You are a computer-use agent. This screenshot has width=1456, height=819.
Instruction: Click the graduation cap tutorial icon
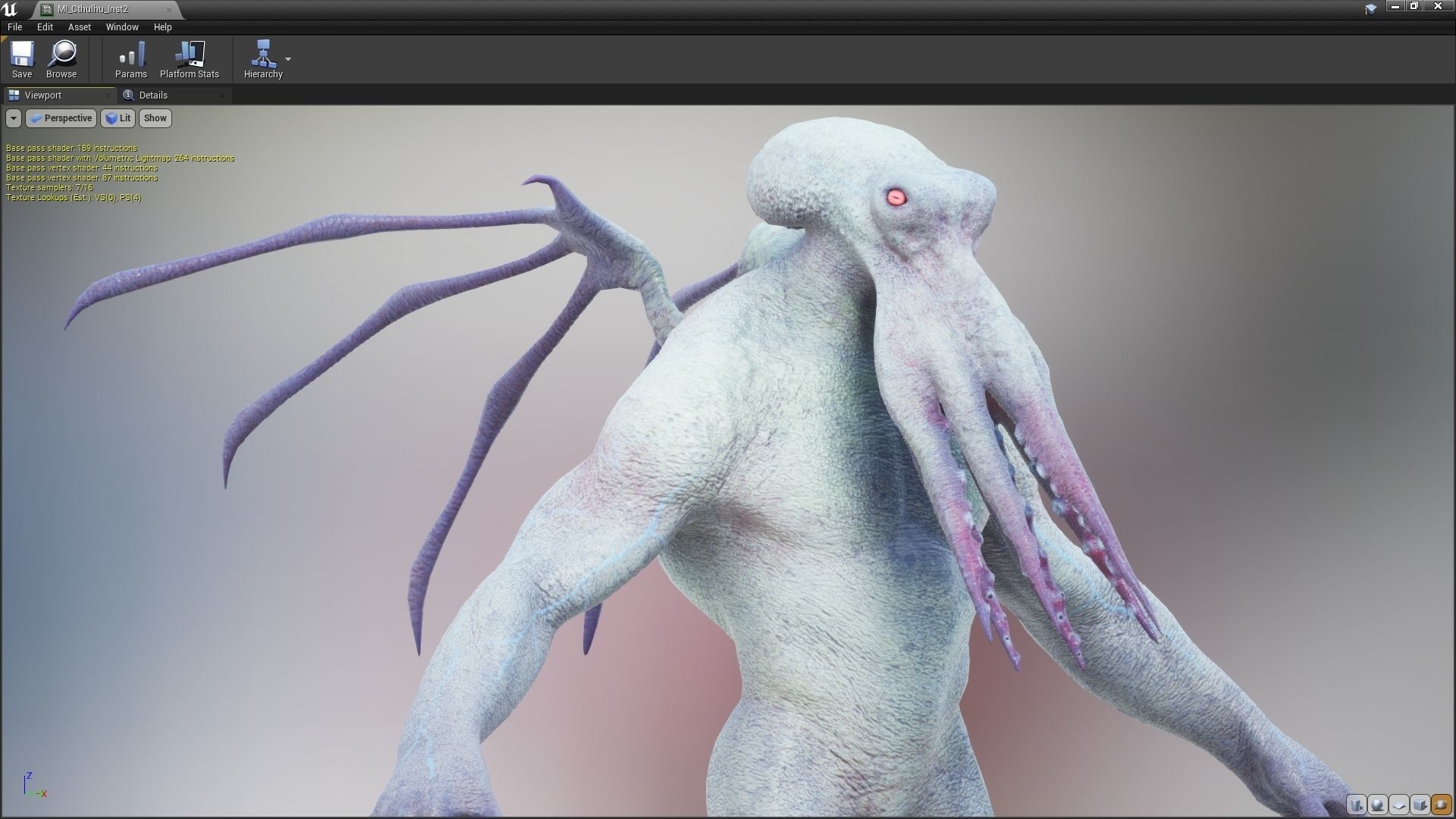click(x=1370, y=9)
